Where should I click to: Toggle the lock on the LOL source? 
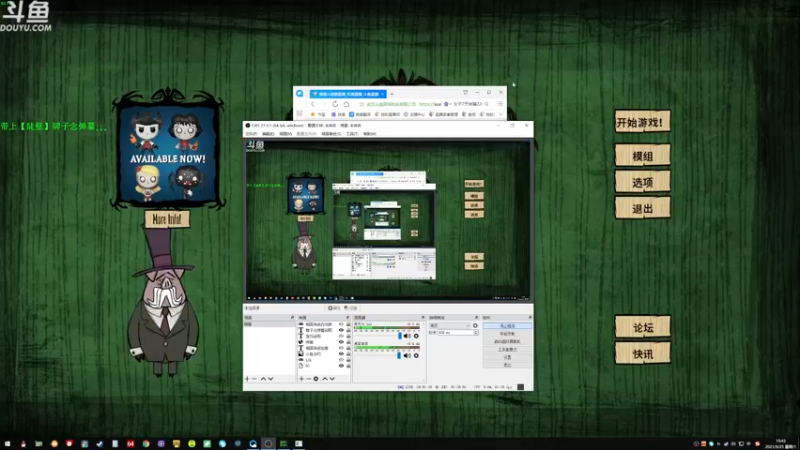click(348, 360)
